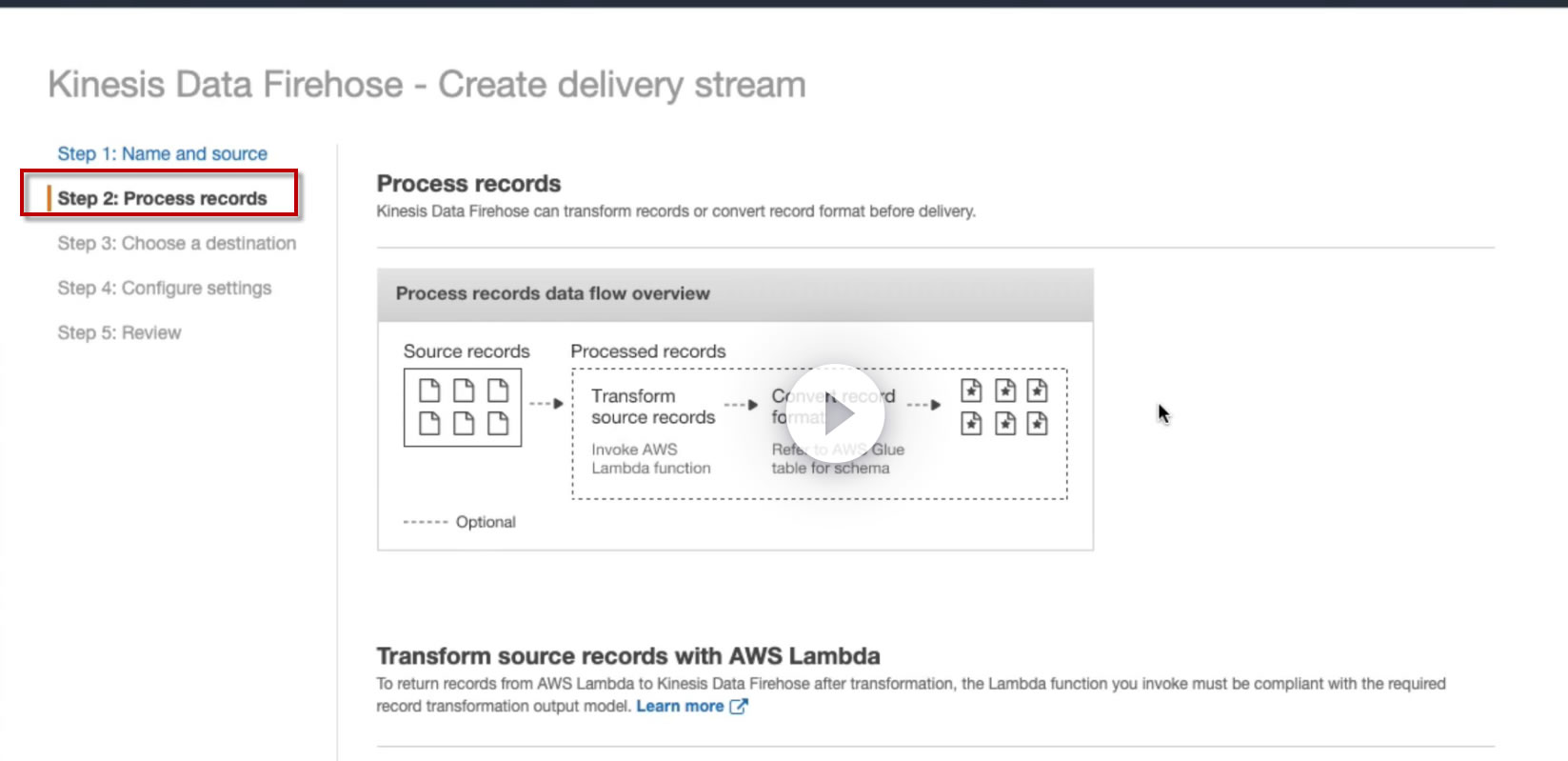
Task: Click the source records document icons box
Action: pyautogui.click(x=463, y=408)
